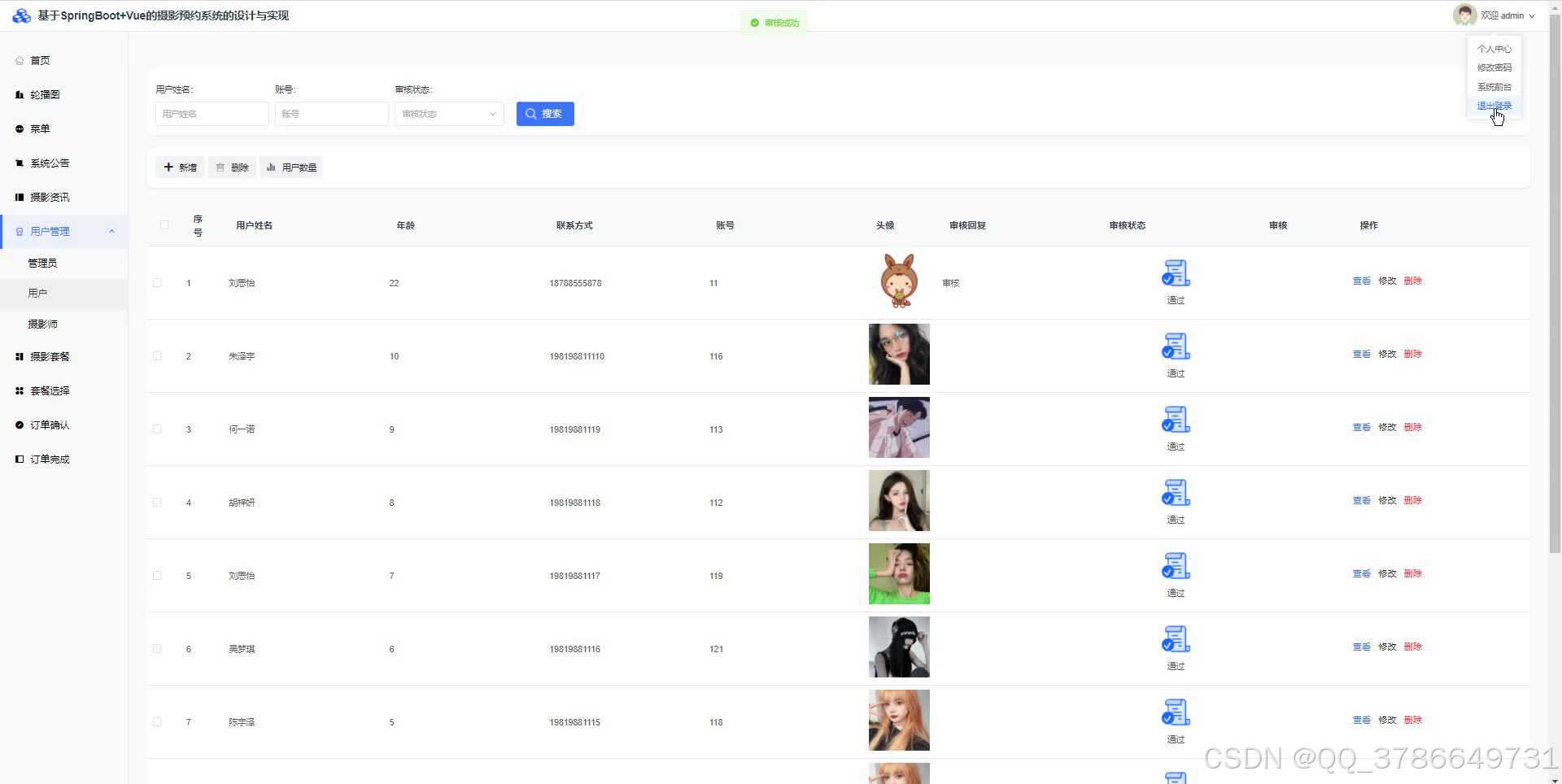Viewport: 1562px width, 784px height.
Task: Choose 退出登录 from the user menu
Action: coord(1494,106)
